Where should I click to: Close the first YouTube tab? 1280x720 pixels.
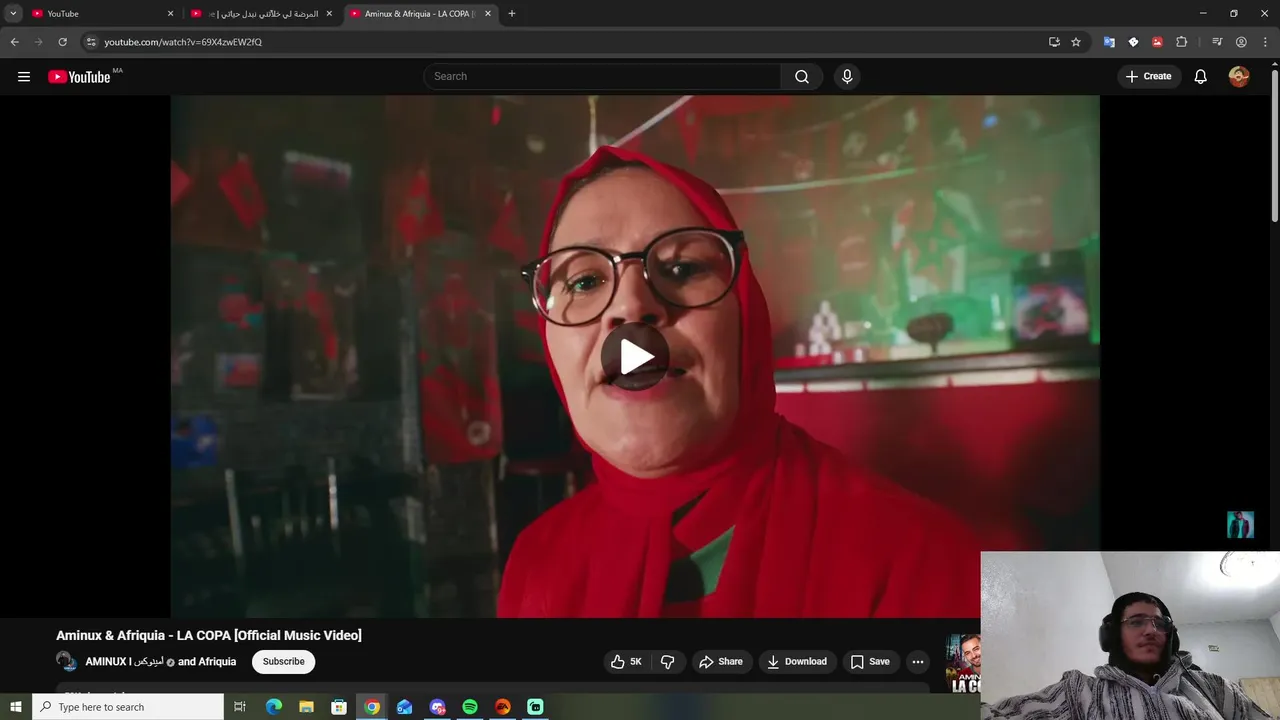170,14
